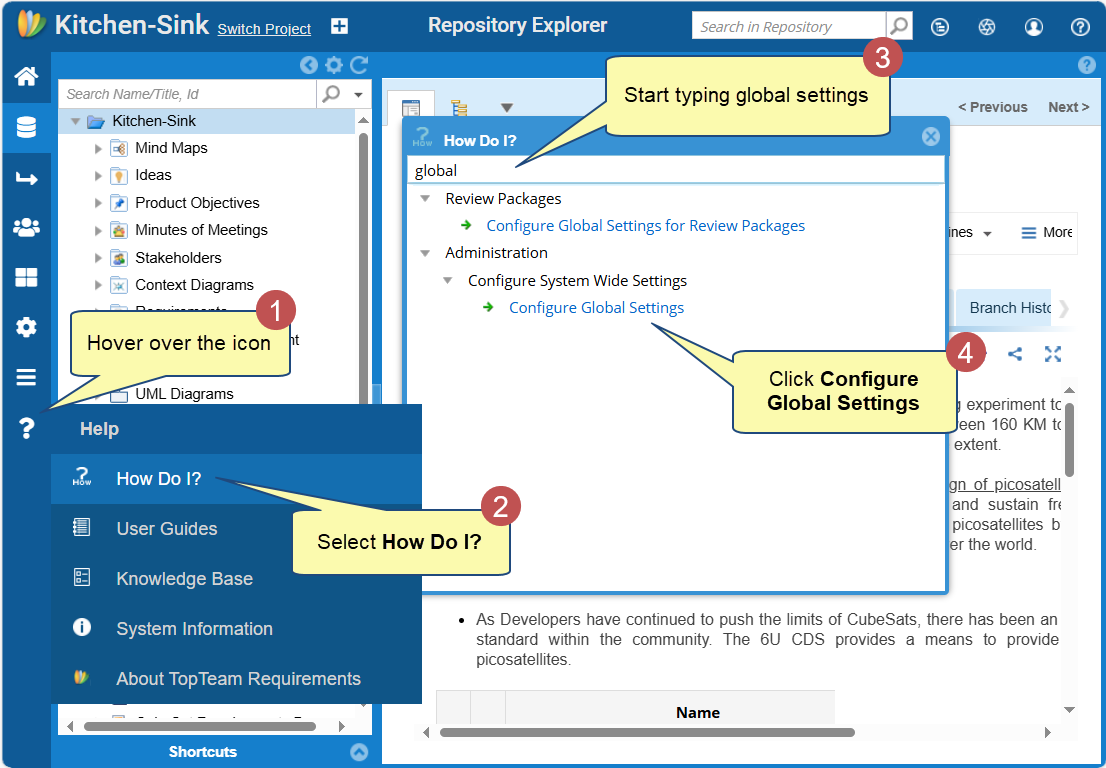Click the user profile icon in header
The height and width of the screenshot is (768, 1106).
1033,27
